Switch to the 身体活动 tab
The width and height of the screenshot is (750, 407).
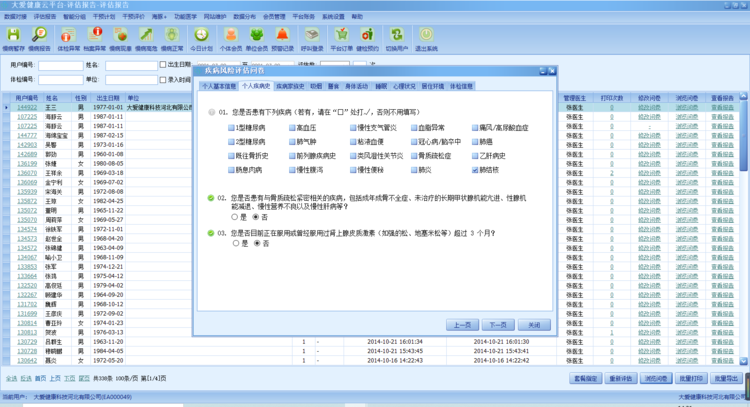[x=356, y=86]
